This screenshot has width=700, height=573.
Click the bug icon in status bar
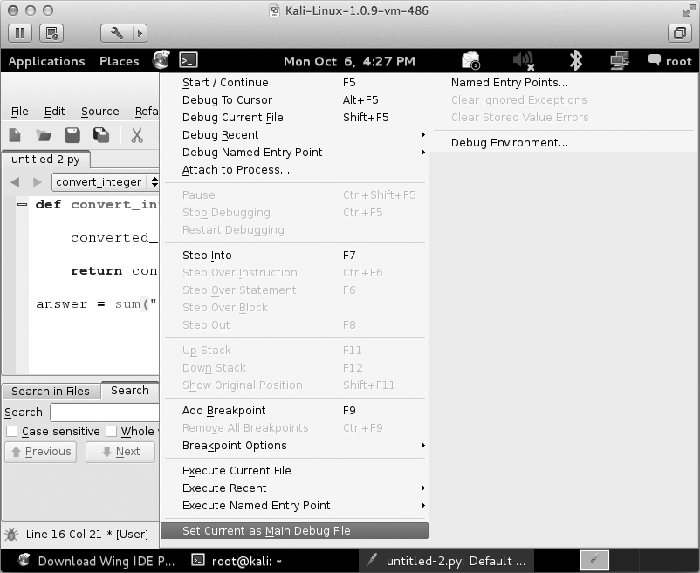click(11, 535)
